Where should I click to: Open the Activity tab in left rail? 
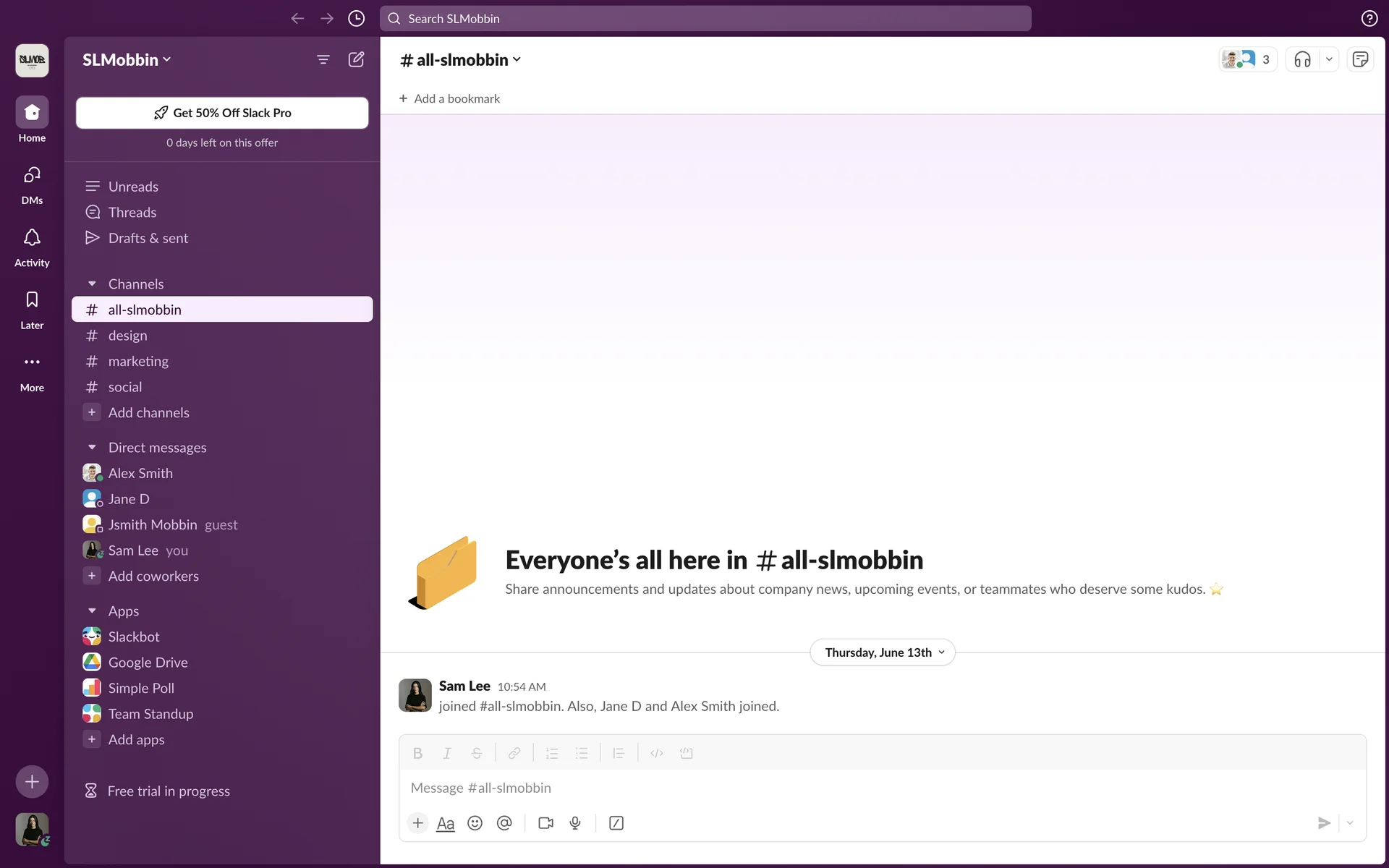click(x=32, y=247)
